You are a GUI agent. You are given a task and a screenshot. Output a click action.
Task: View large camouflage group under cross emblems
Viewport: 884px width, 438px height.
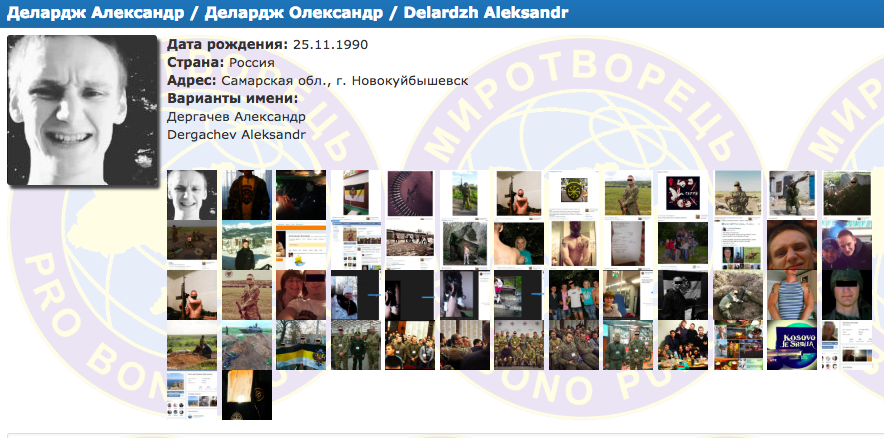(x=519, y=345)
